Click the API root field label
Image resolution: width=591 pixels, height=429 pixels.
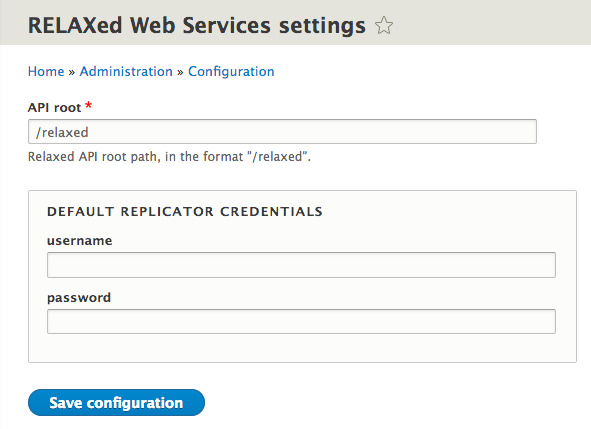54,108
